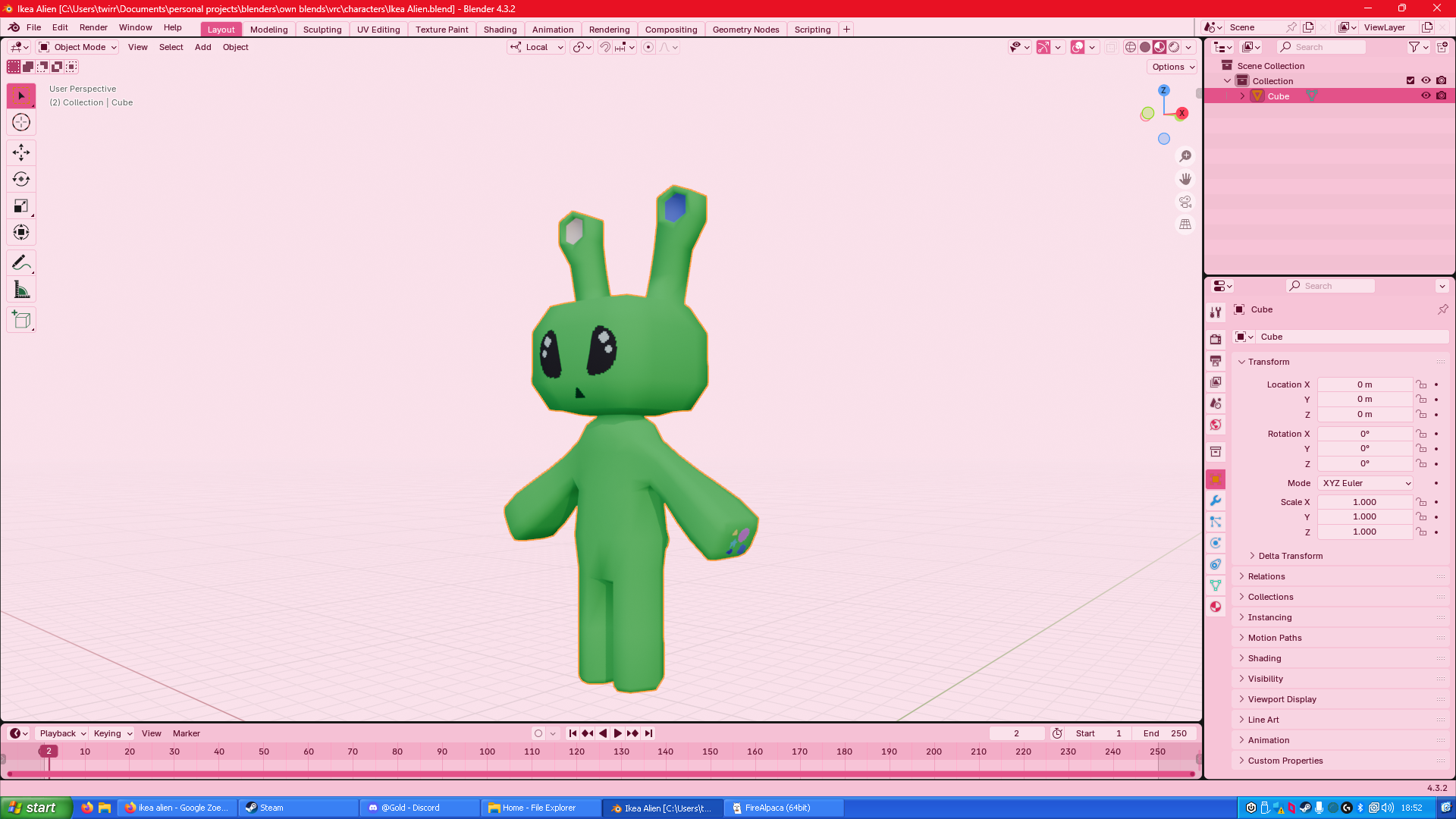Select the Add Cube tool
1456x819 pixels.
click(x=21, y=320)
